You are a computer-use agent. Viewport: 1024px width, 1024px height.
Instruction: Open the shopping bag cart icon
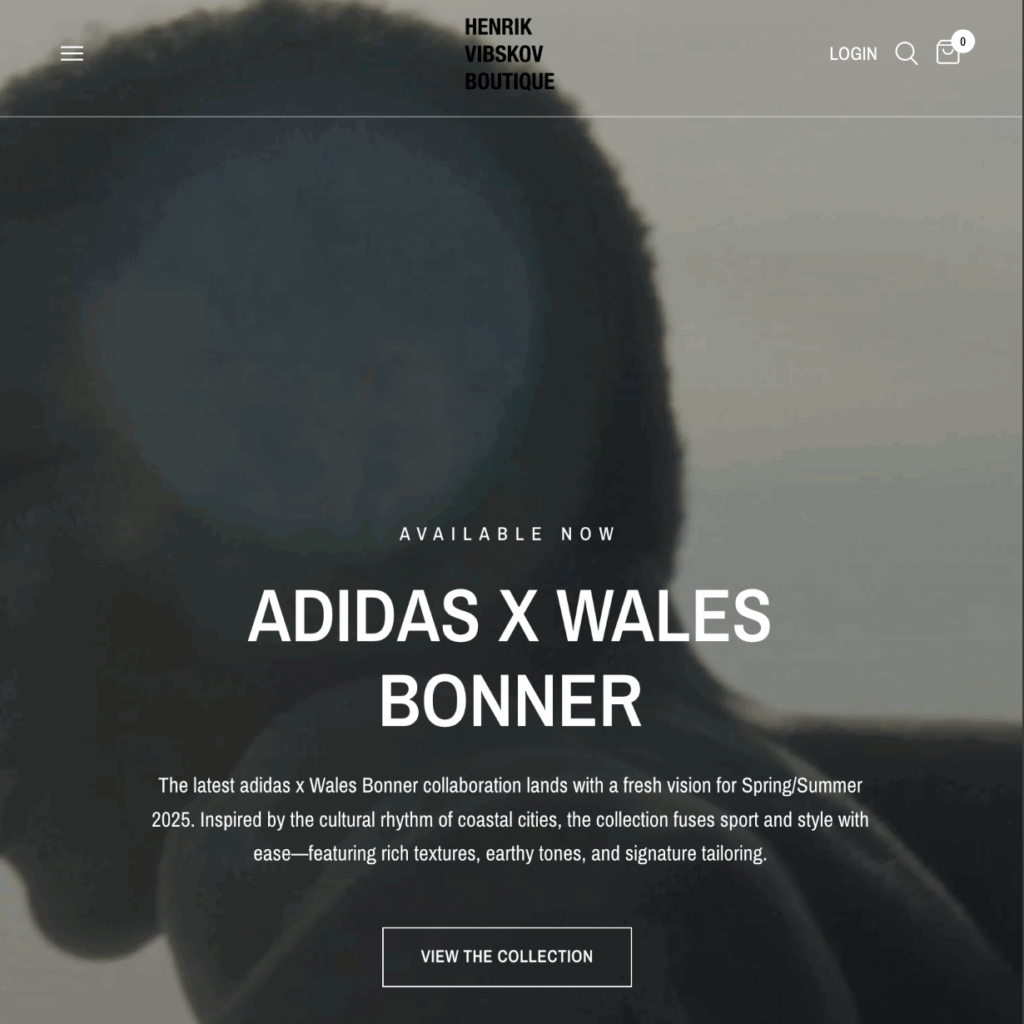[x=948, y=53]
